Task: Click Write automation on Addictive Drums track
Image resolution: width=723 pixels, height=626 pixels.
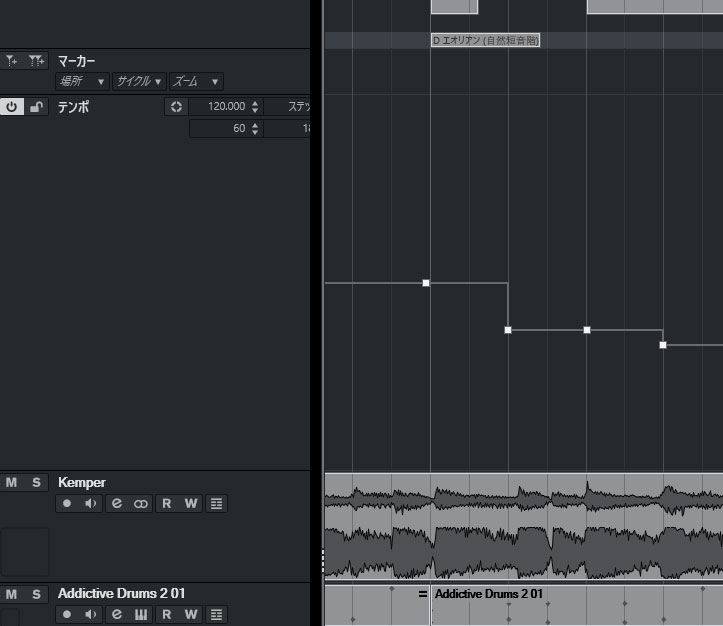Action: [x=191, y=614]
